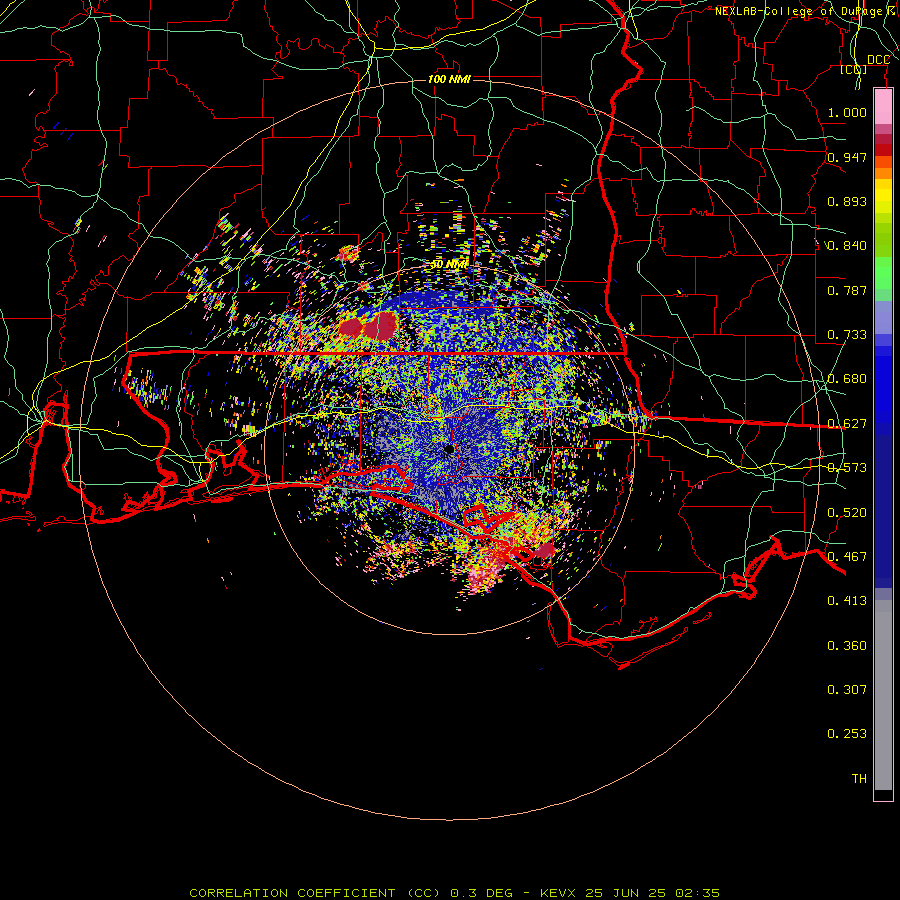Click the 50 NMI range ring label

pyautogui.click(x=449, y=265)
